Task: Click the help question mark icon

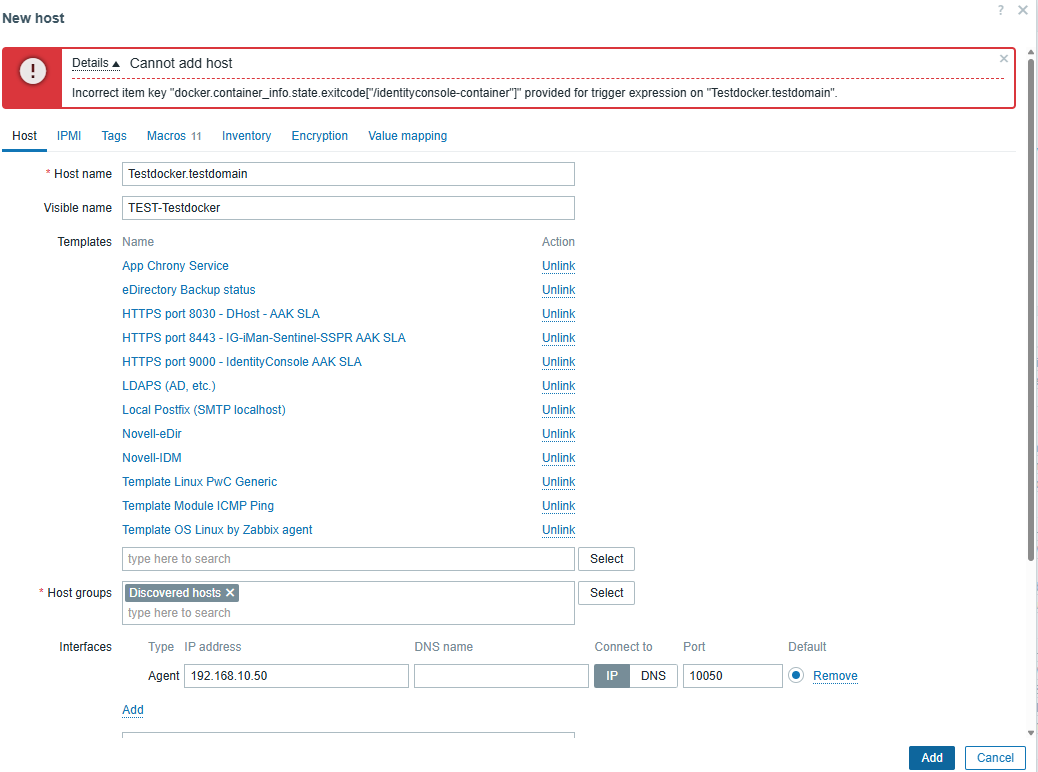Action: click(1000, 10)
